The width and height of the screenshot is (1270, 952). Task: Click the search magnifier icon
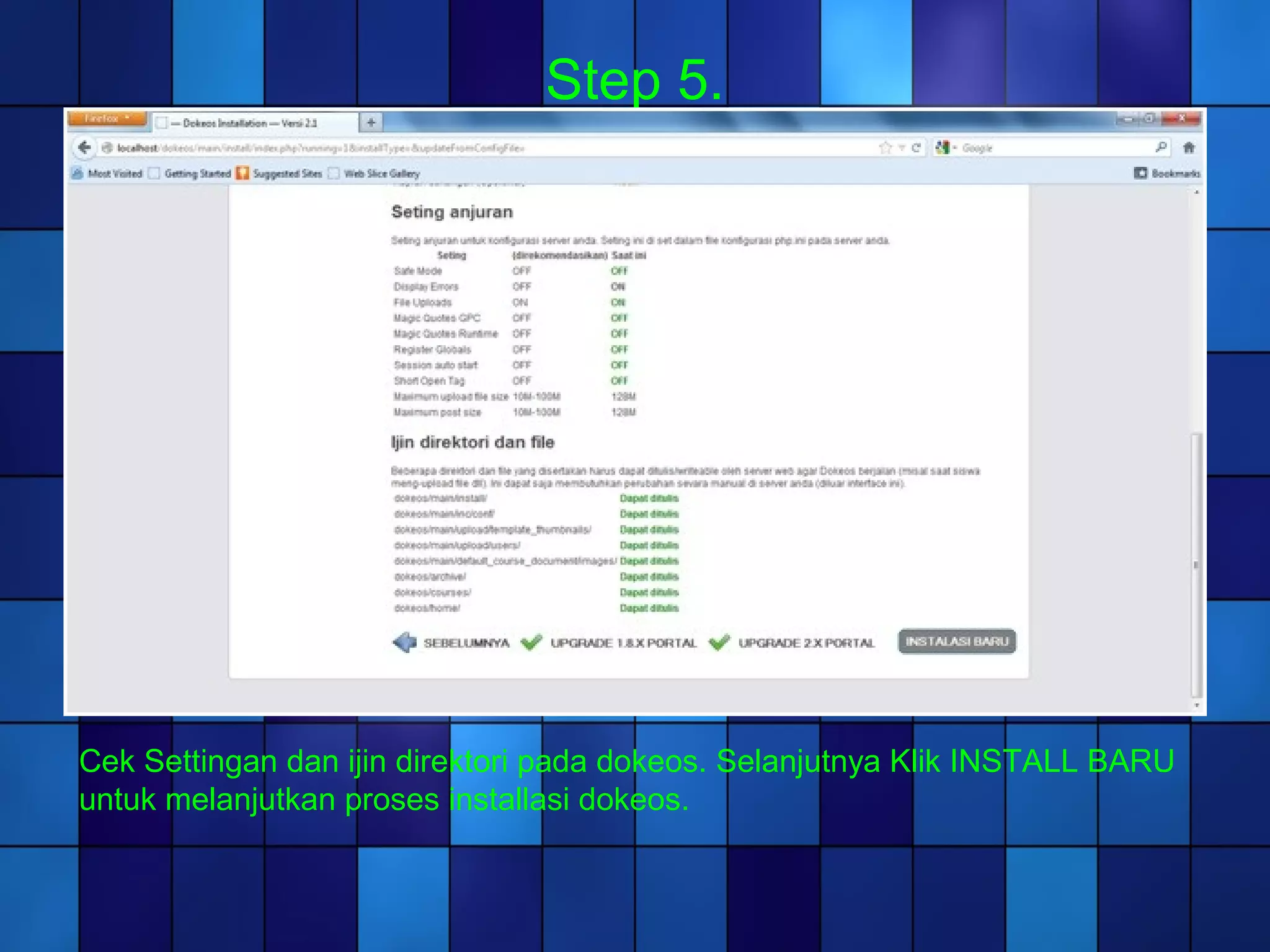pos(1161,148)
